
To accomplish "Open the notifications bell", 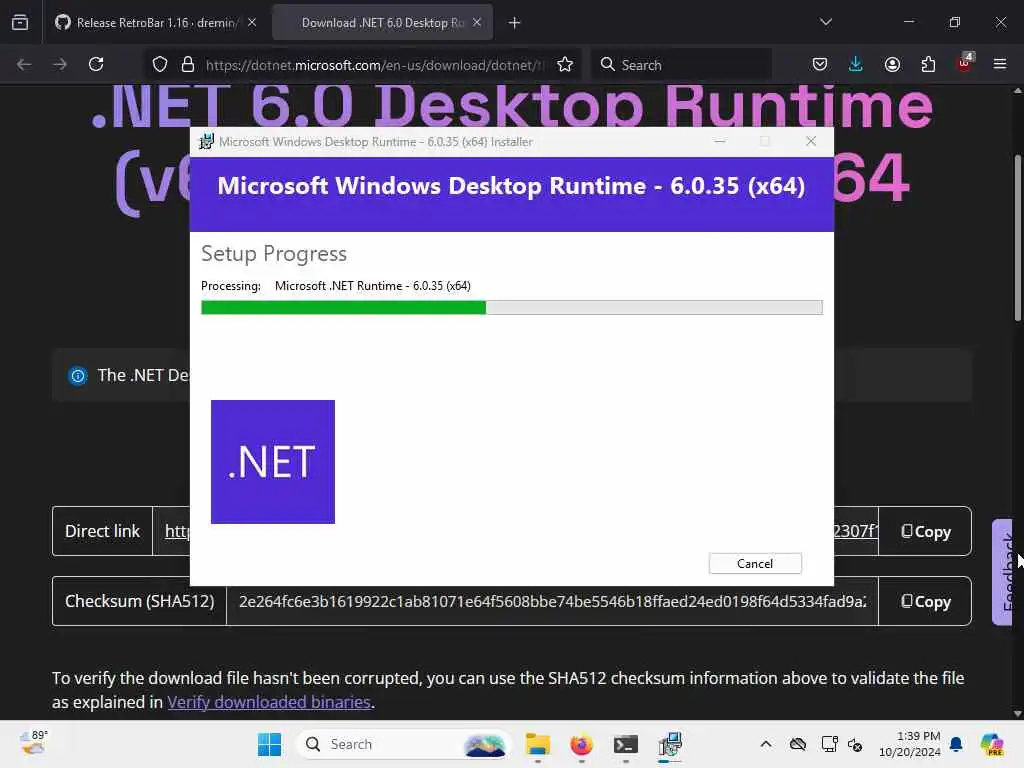I will click(956, 744).
